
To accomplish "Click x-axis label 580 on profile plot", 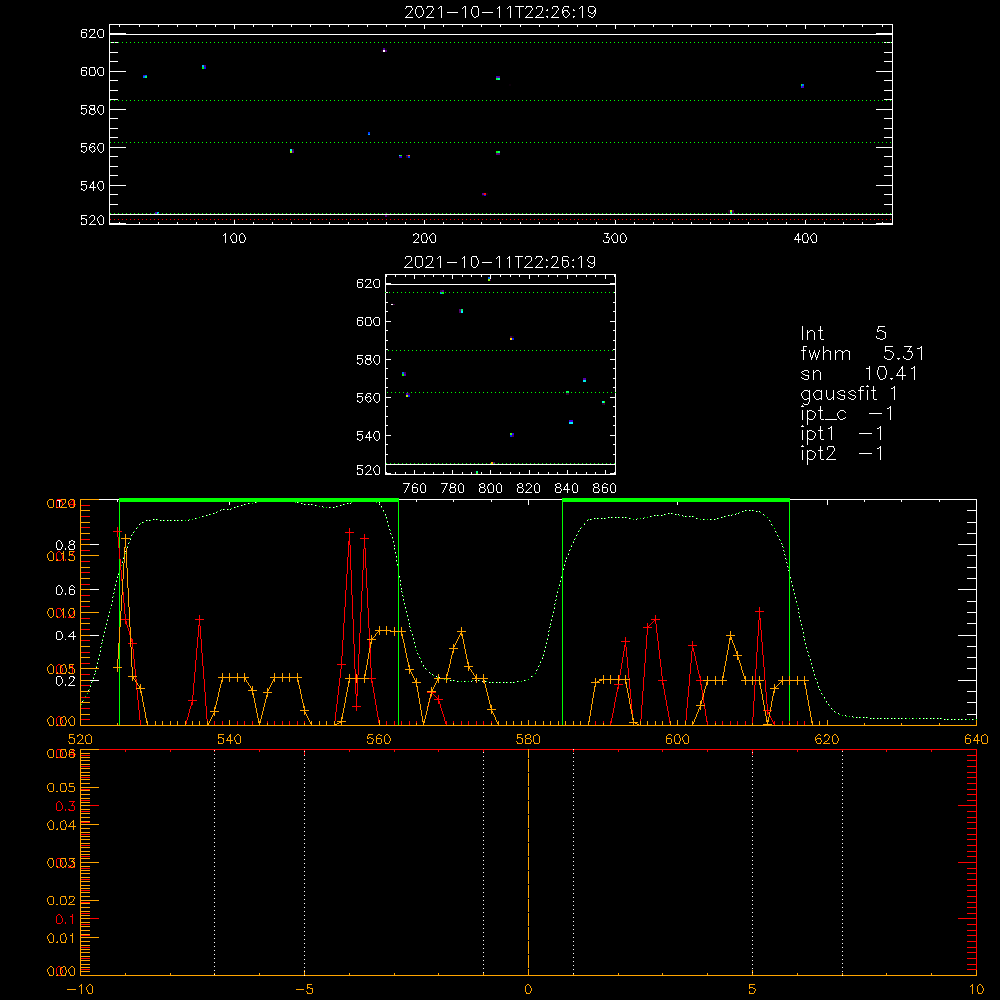I will click(x=528, y=739).
